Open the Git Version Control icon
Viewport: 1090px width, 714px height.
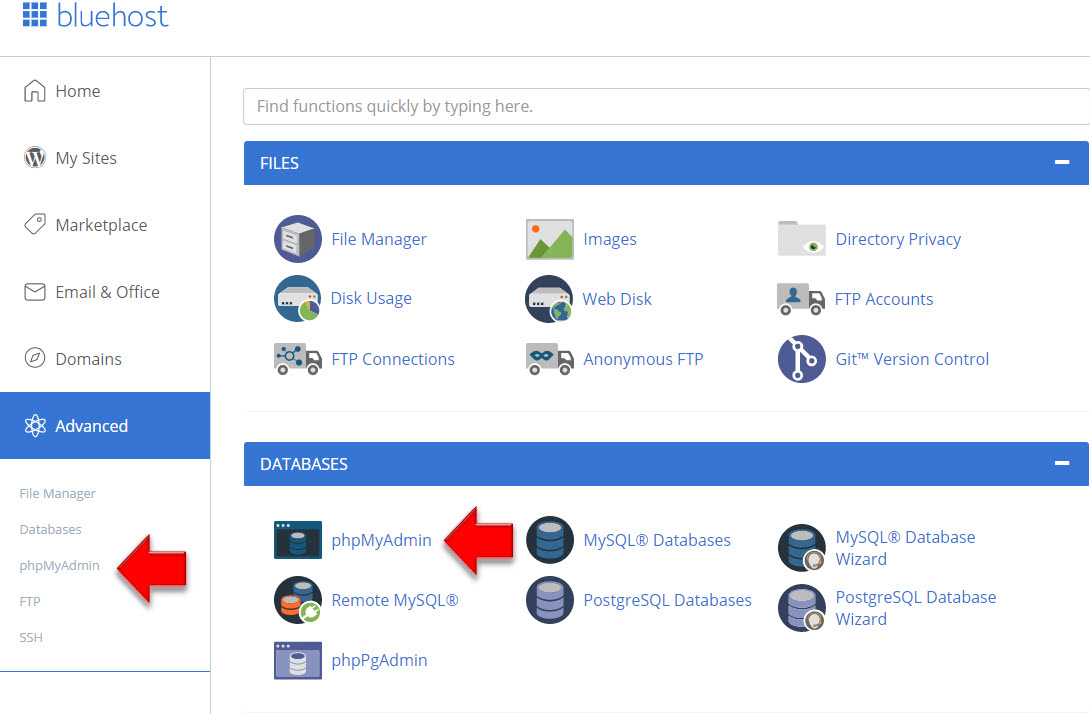[x=802, y=359]
